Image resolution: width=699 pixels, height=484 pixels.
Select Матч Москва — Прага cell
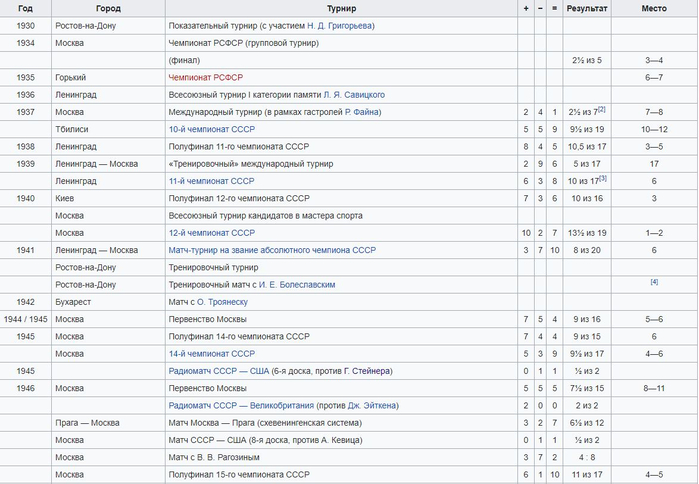(x=341, y=423)
